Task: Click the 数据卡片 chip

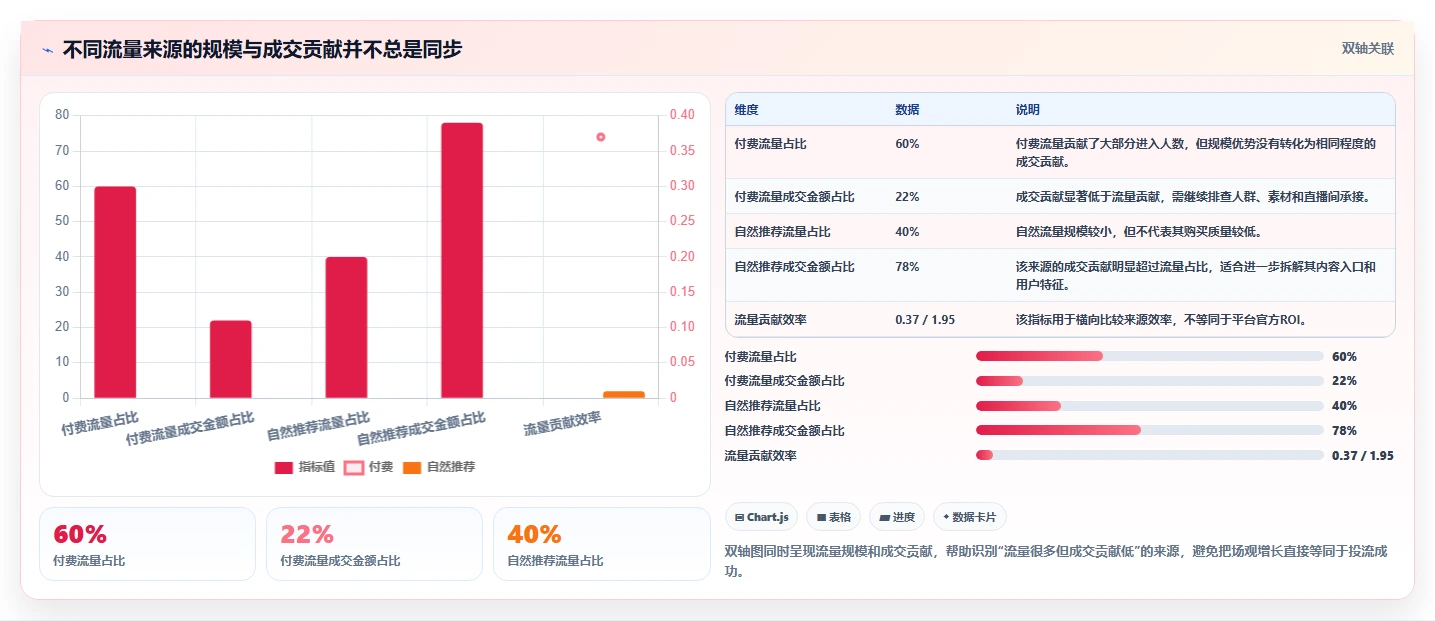Action: (969, 517)
